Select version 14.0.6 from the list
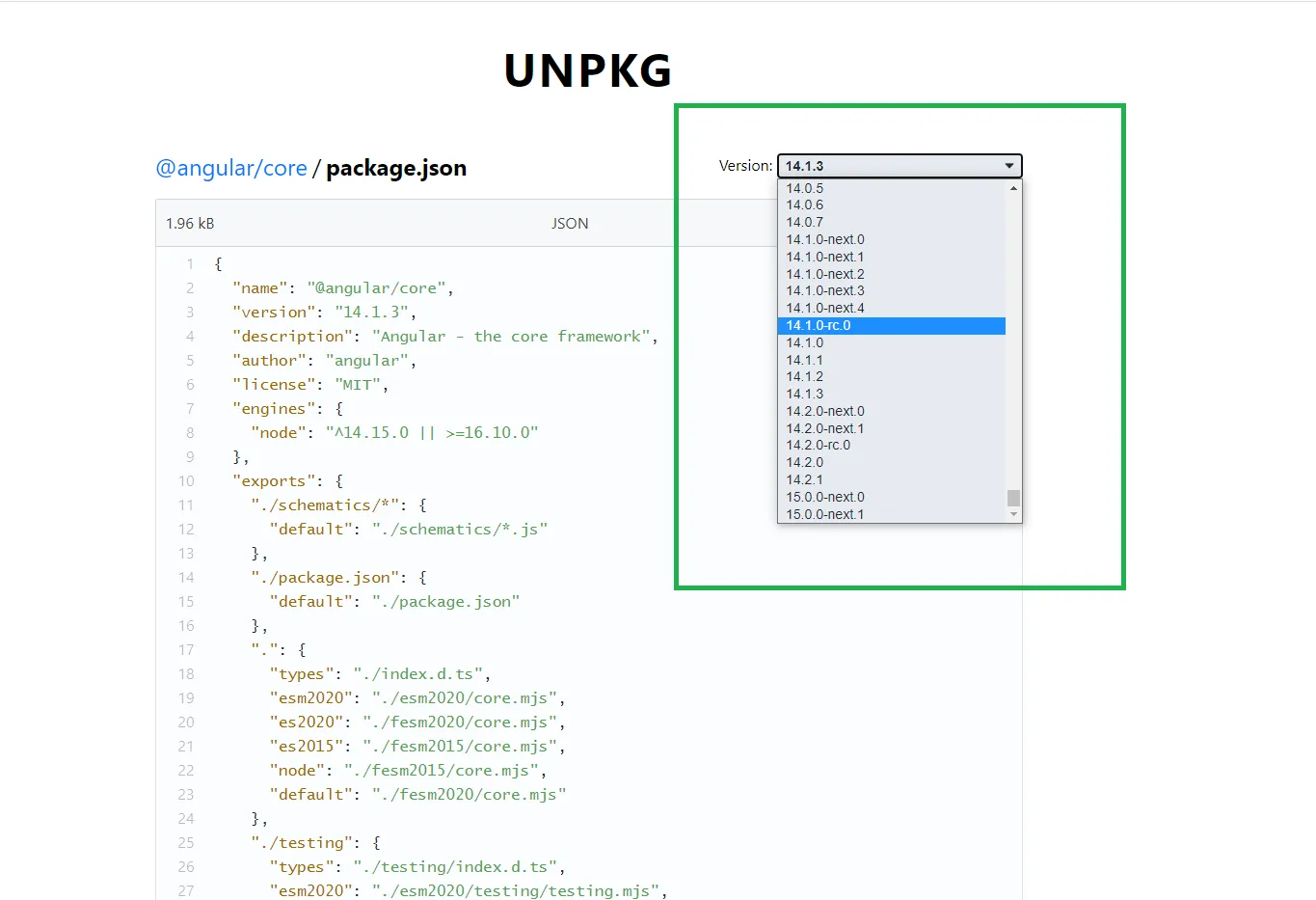1316x900 pixels. coord(892,205)
